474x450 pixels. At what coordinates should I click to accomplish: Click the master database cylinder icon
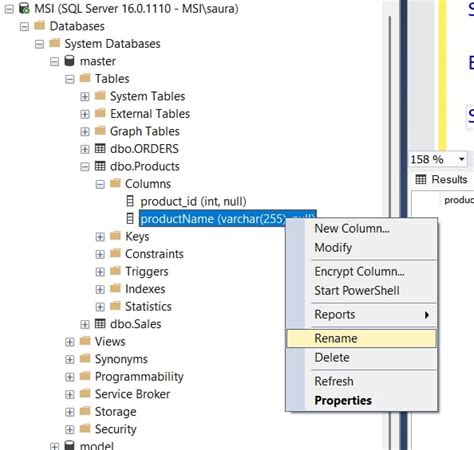pos(69,61)
